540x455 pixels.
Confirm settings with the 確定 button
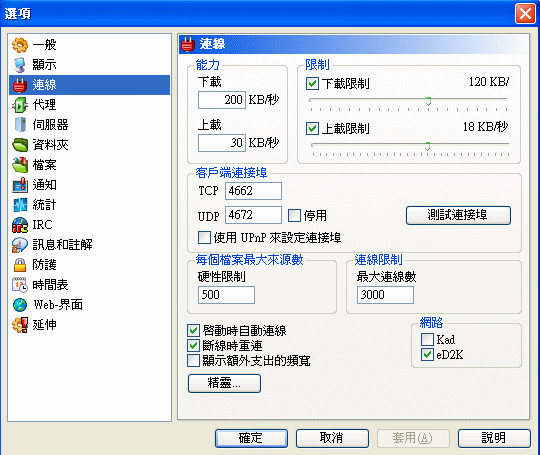pos(251,438)
